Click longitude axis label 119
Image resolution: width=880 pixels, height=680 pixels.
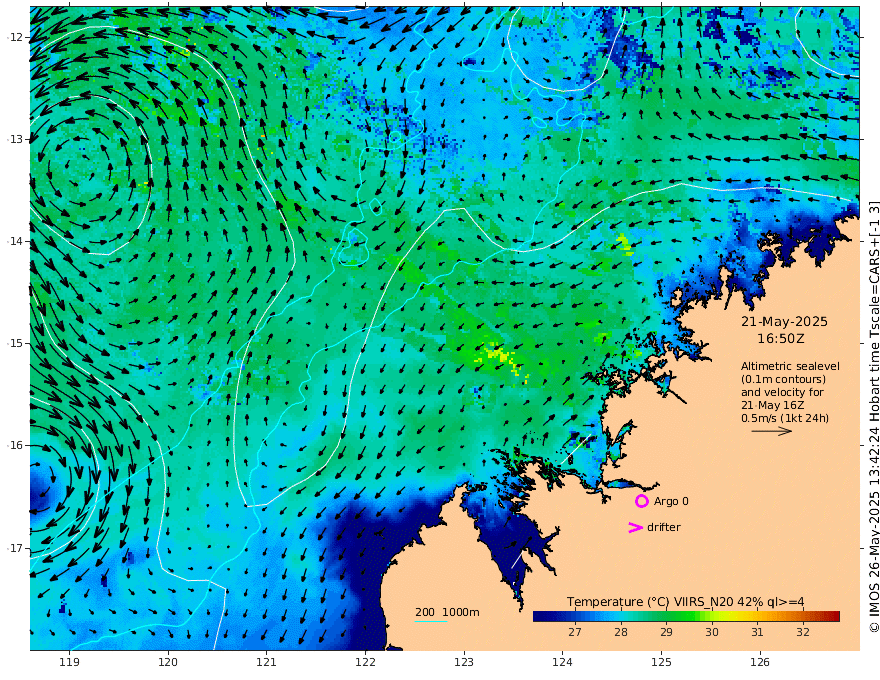click(70, 663)
